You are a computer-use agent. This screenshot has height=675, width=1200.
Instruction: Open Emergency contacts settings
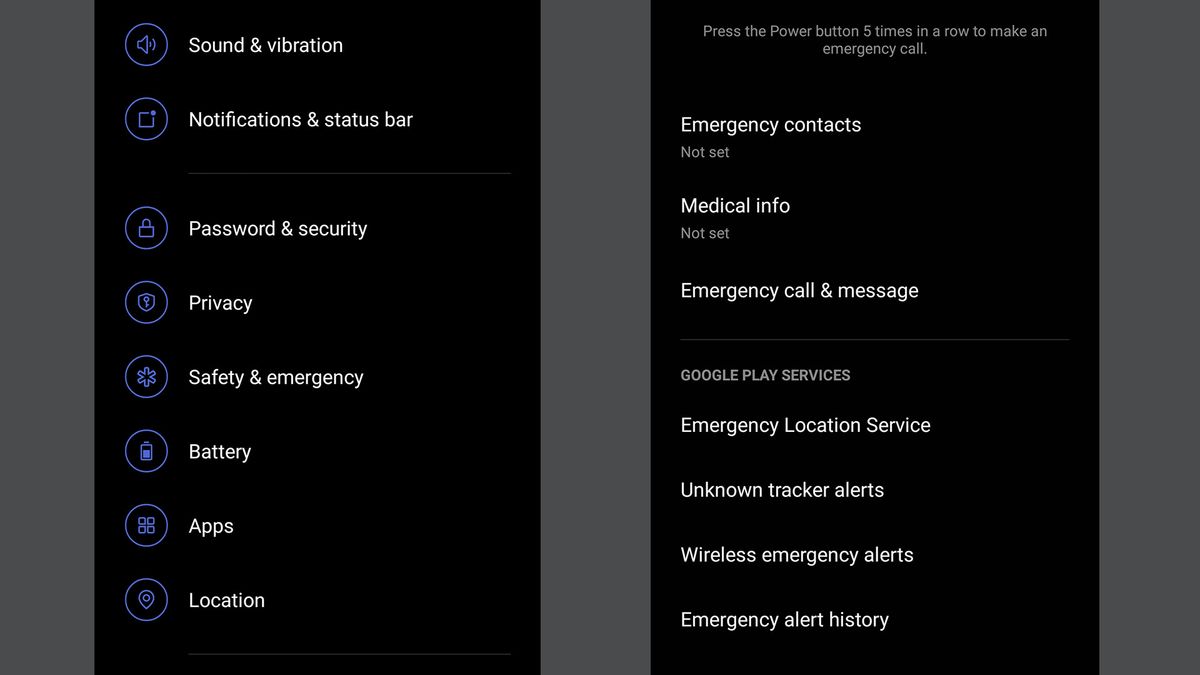(770, 125)
